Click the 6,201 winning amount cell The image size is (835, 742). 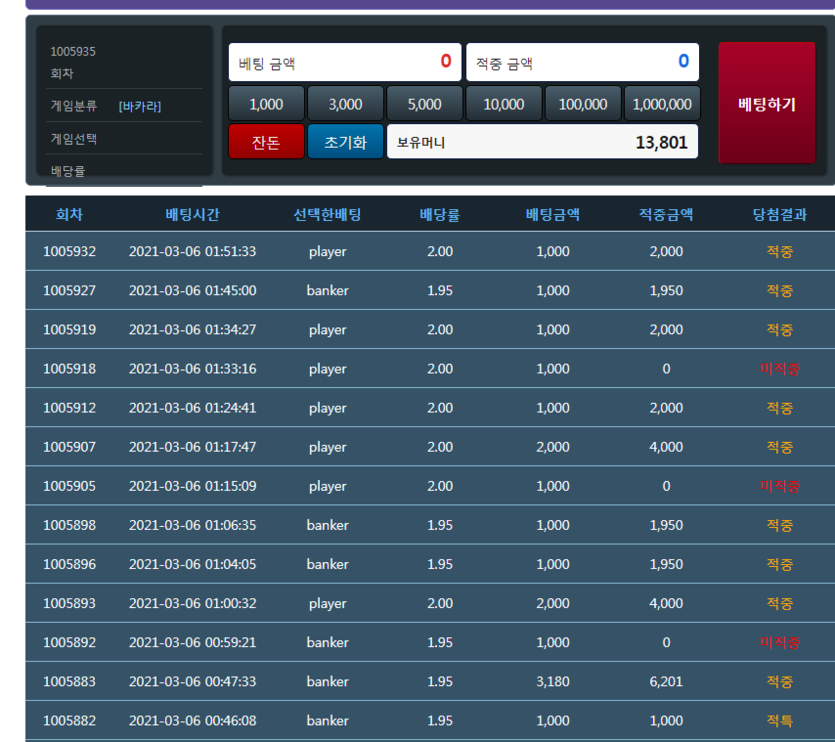click(x=666, y=681)
